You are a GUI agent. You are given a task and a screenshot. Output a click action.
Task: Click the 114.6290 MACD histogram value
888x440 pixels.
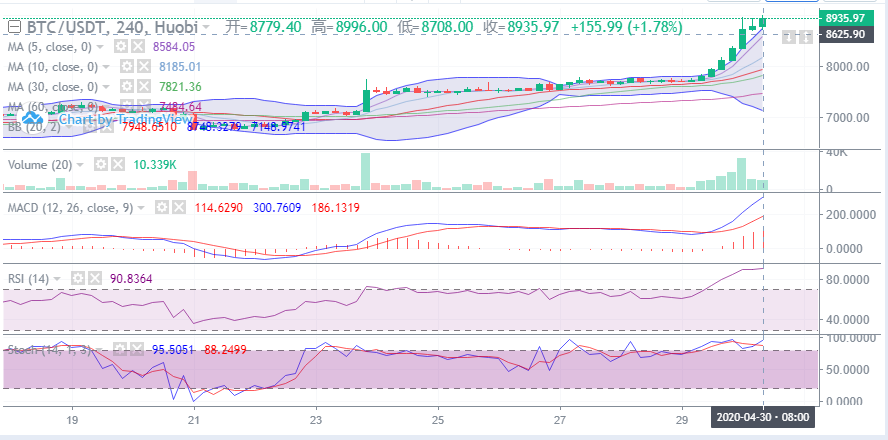pos(219,208)
